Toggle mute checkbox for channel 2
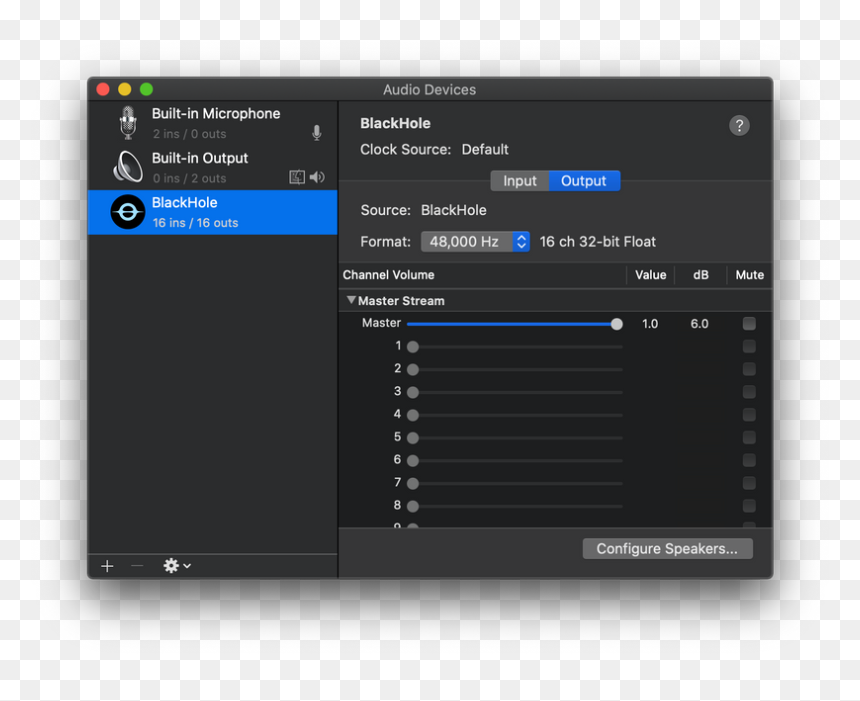The height and width of the screenshot is (701, 860). coord(749,369)
